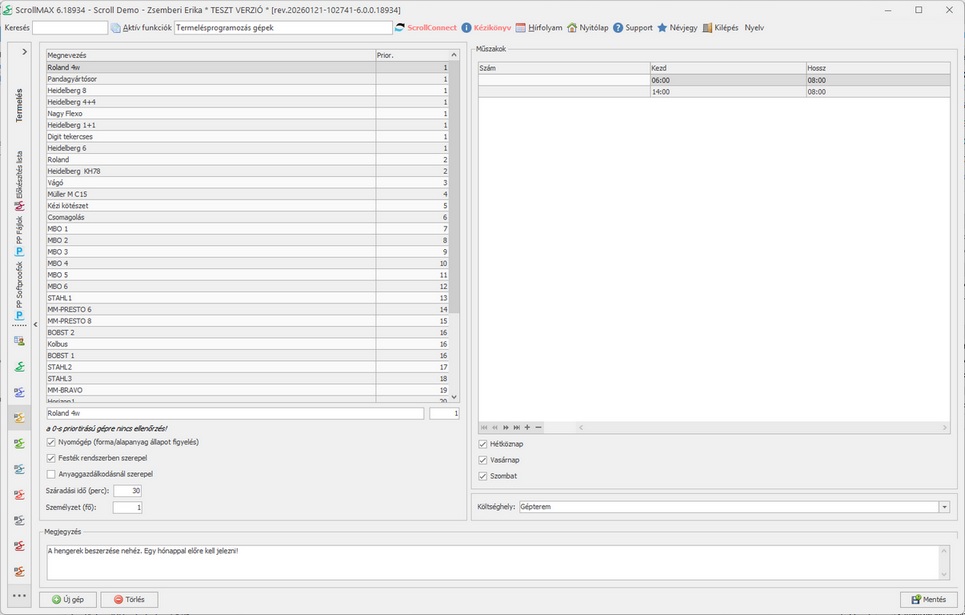Switch to the Előkészítés lista tab
The width and height of the screenshot is (965, 615).
(x=19, y=174)
